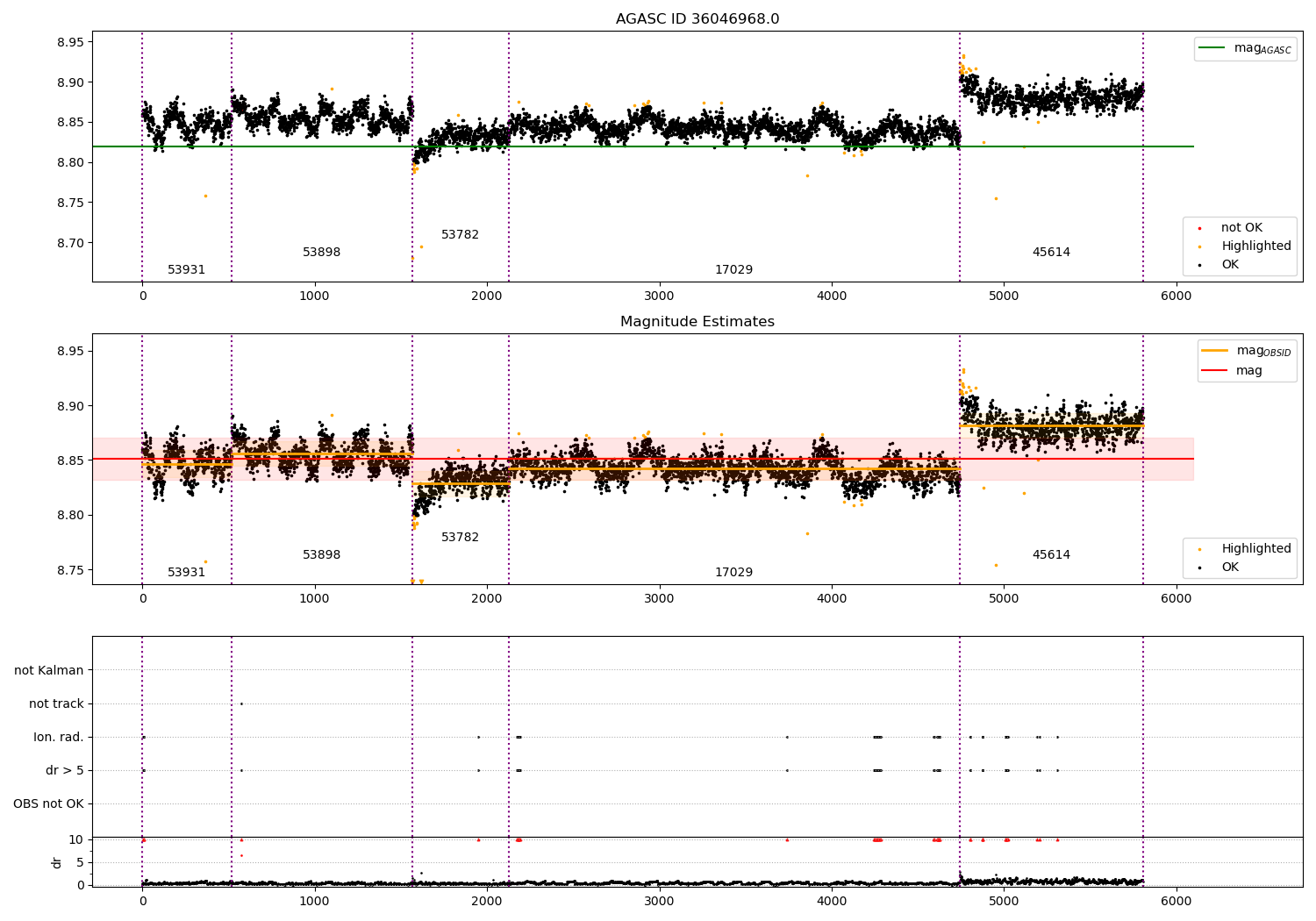
Task: Click x-tick 0 under the bottom plot
Action: [142, 901]
